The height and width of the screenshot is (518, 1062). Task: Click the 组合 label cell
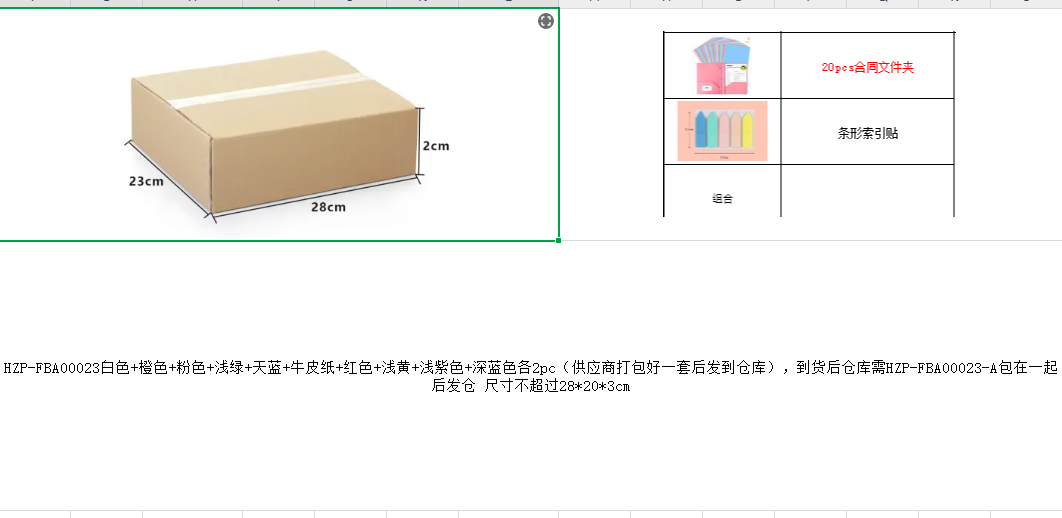coord(723,198)
